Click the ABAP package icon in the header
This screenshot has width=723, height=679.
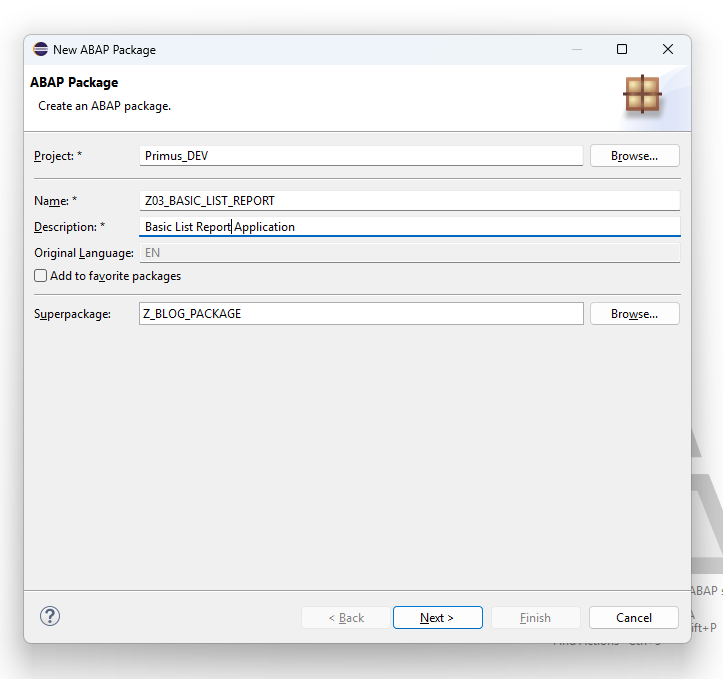[642, 94]
